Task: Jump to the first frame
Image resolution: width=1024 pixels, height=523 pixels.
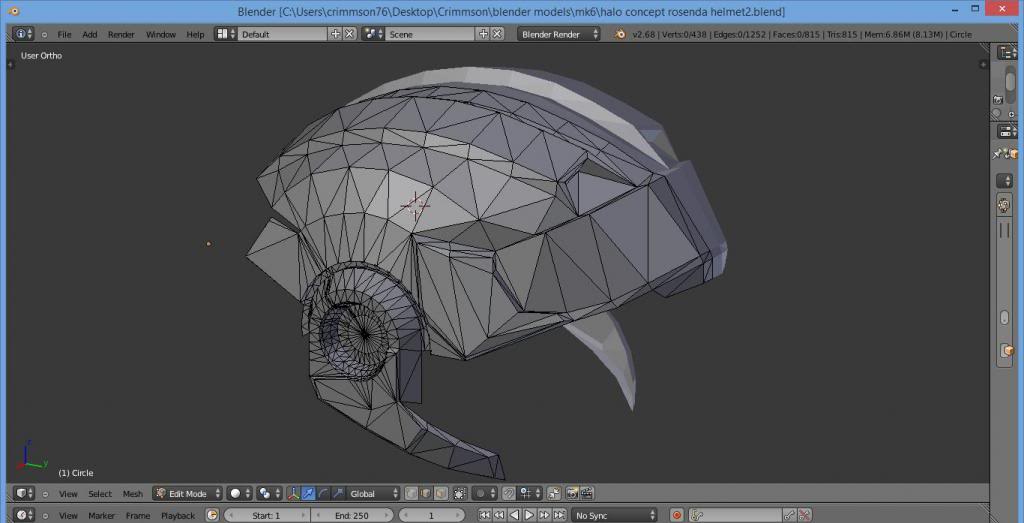Action: [x=485, y=515]
